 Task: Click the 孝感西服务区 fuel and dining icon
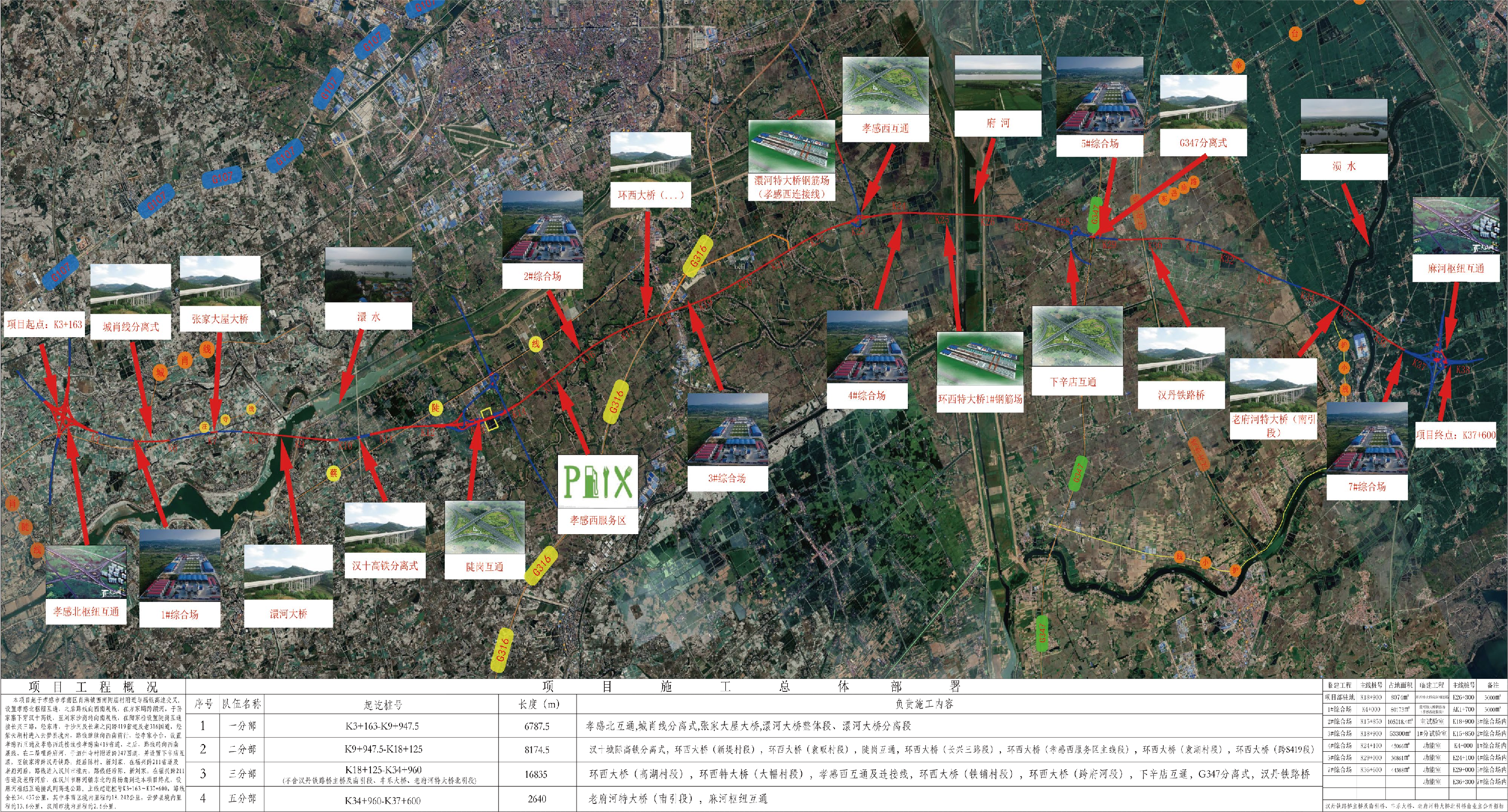tap(598, 481)
